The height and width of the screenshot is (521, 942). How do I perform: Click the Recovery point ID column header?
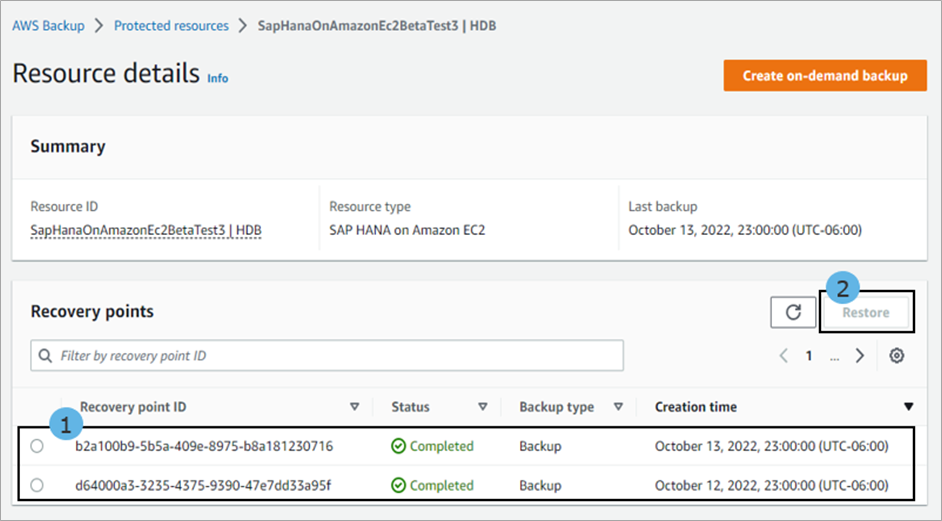click(133, 407)
